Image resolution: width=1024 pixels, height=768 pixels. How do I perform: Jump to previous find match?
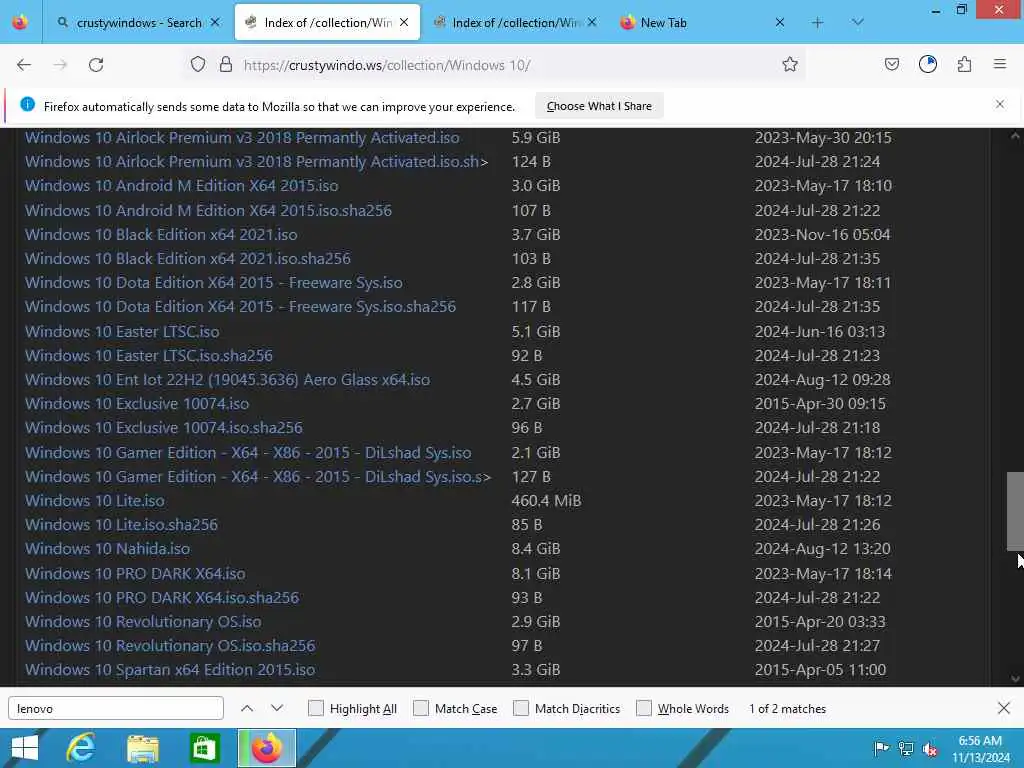click(x=247, y=709)
